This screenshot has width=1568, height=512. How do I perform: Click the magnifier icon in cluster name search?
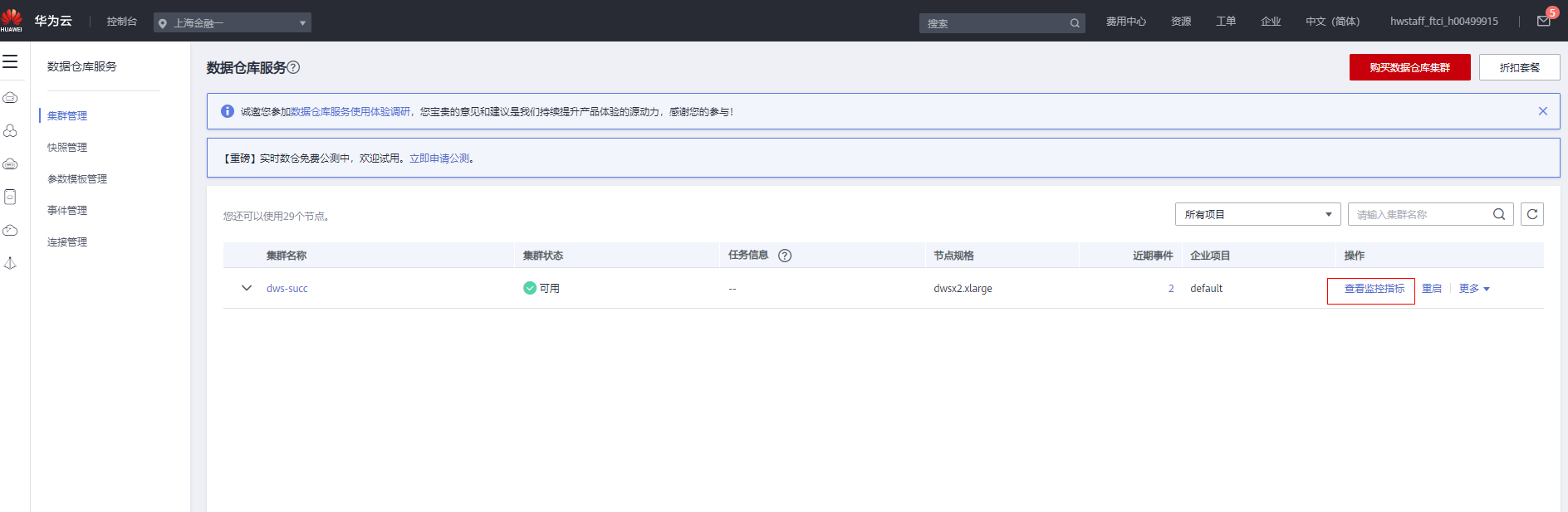pyautogui.click(x=1499, y=214)
